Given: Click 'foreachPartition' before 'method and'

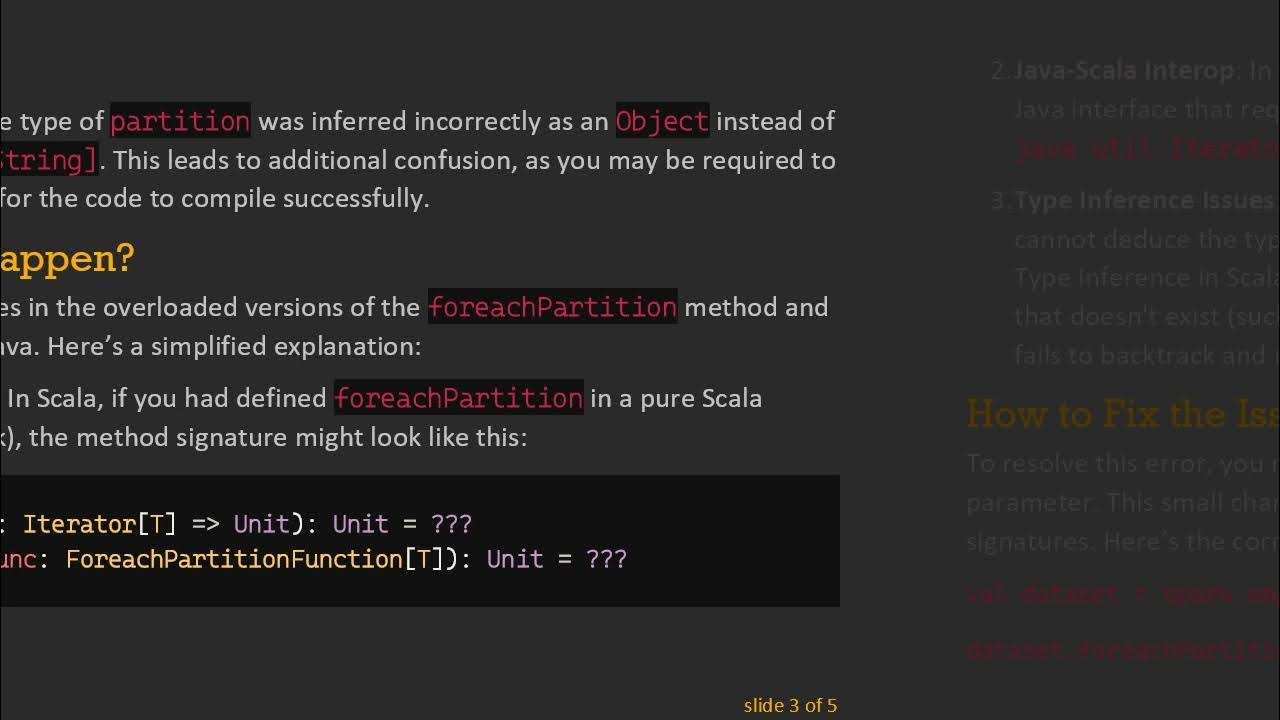Looking at the screenshot, I should tap(552, 307).
